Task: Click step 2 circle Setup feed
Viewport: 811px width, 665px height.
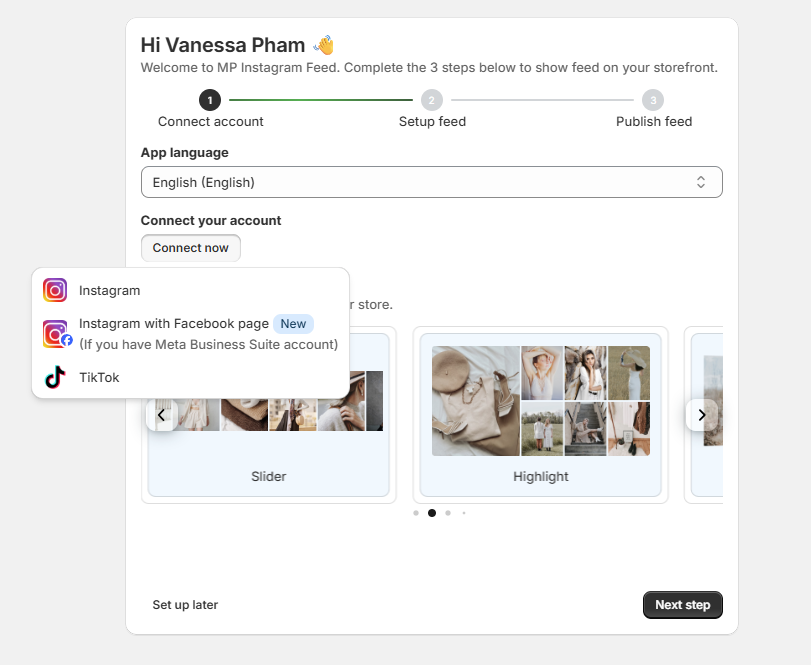Action: [x=431, y=100]
